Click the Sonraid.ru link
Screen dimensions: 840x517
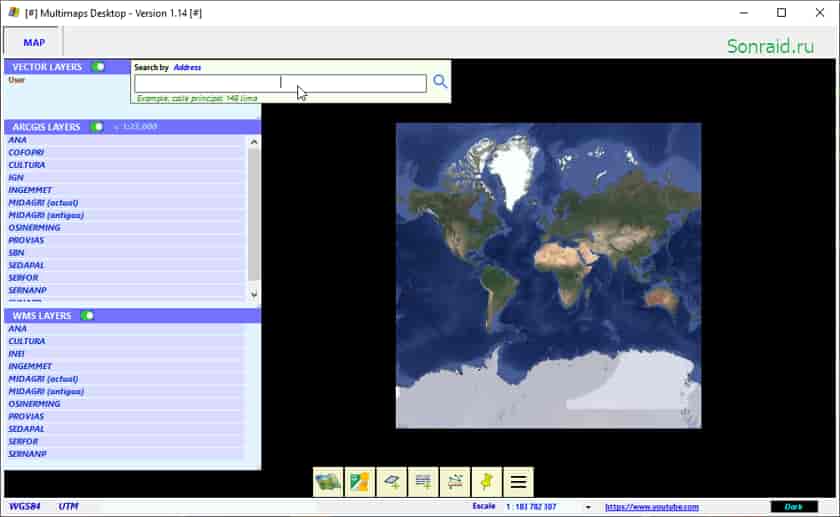[770, 46]
